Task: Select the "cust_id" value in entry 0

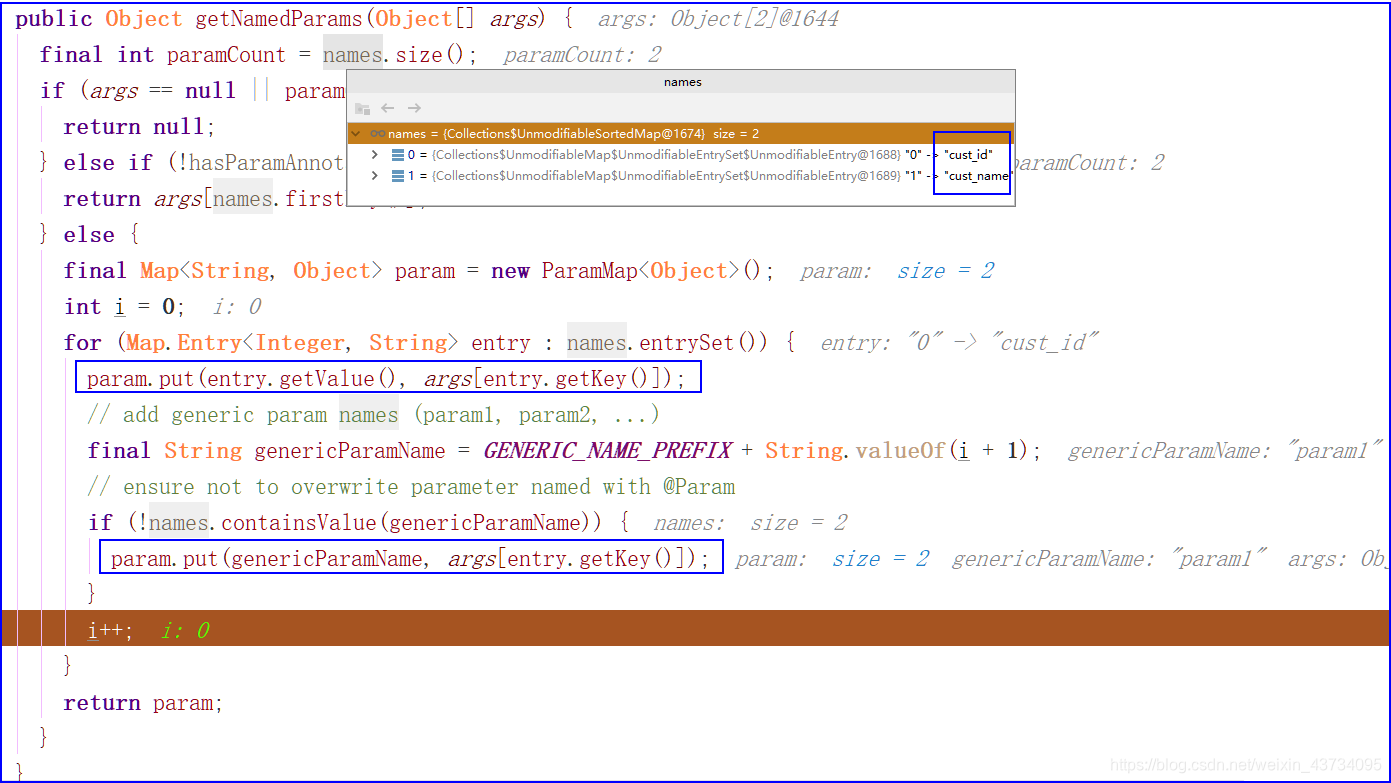Action: (968, 155)
